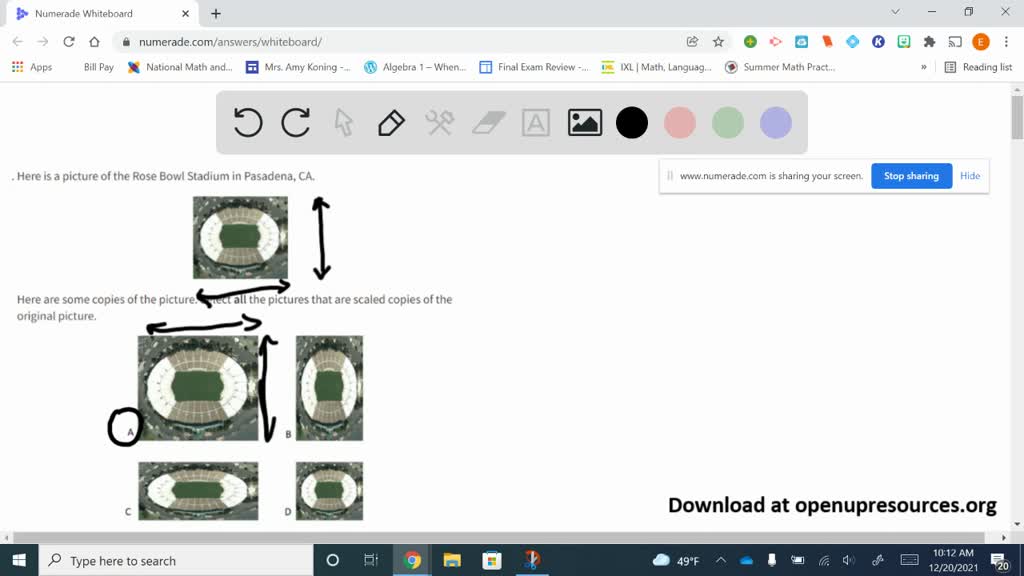Select the text box tool

[x=536, y=123]
